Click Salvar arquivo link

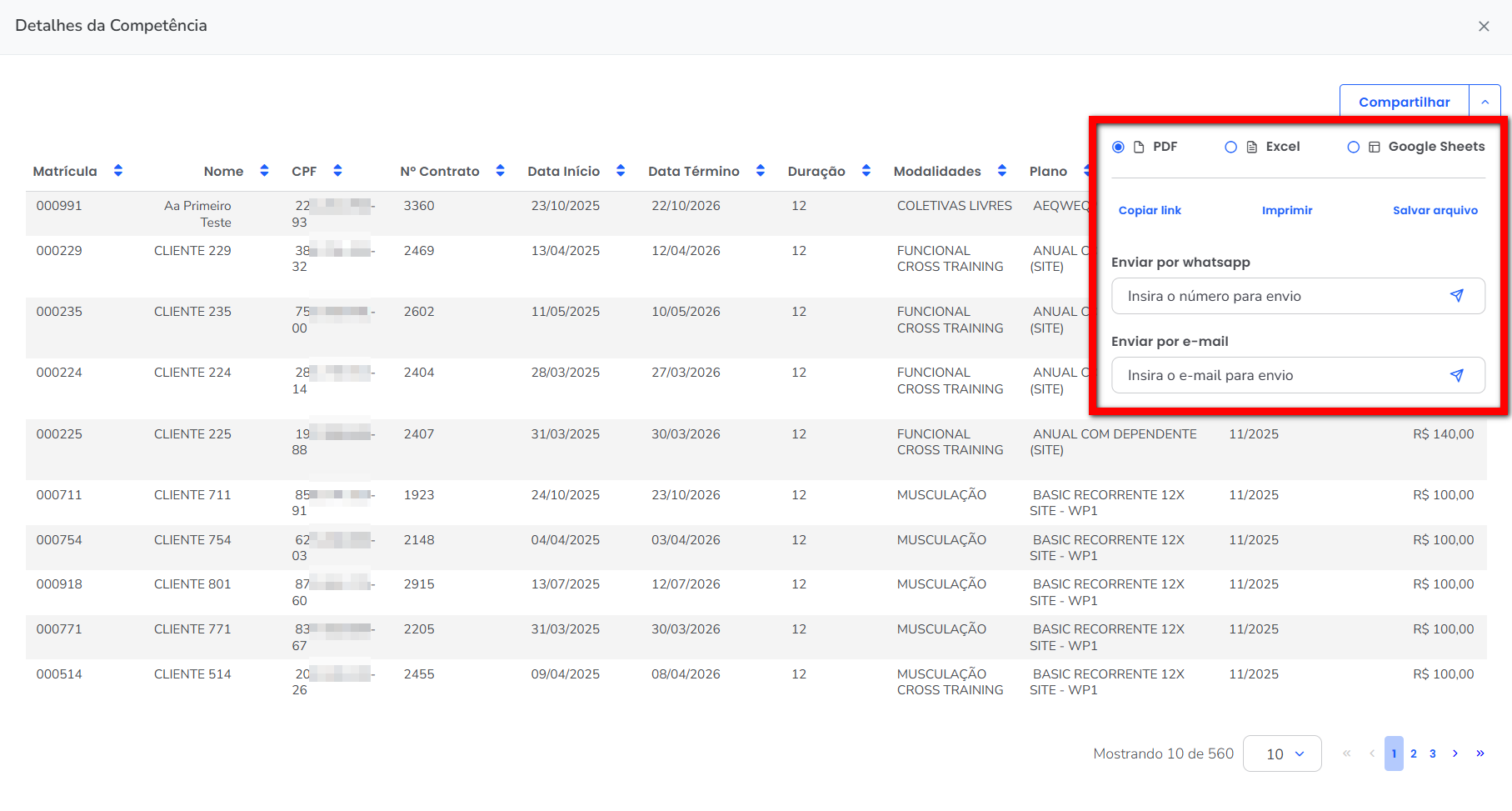pos(1435,210)
